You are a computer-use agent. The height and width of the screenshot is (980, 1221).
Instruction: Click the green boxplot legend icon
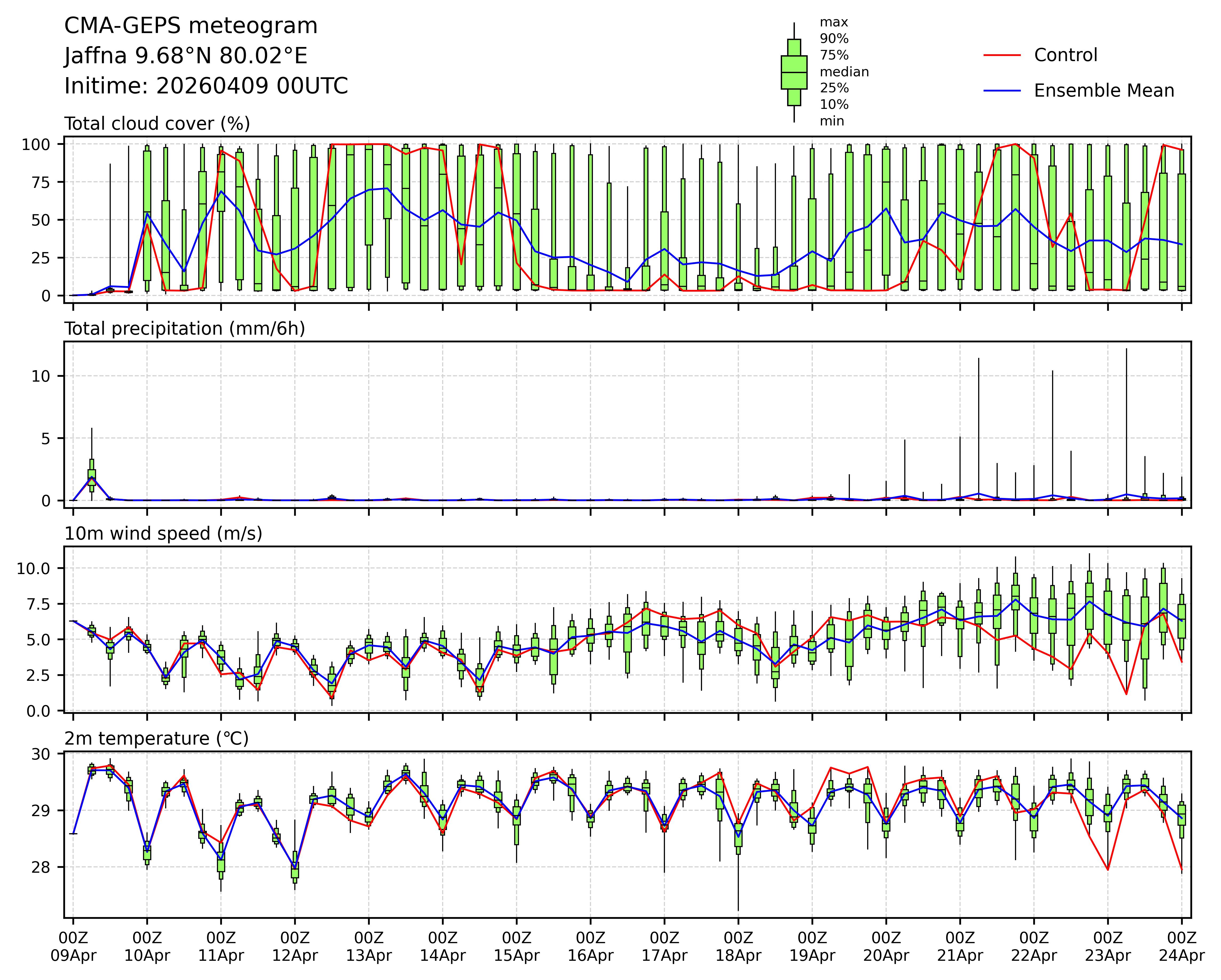pyautogui.click(x=794, y=73)
